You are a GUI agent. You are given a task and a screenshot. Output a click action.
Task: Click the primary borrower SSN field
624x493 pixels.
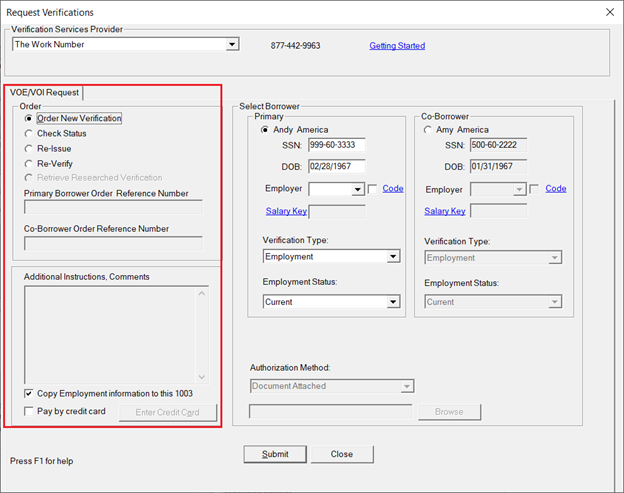click(x=336, y=146)
